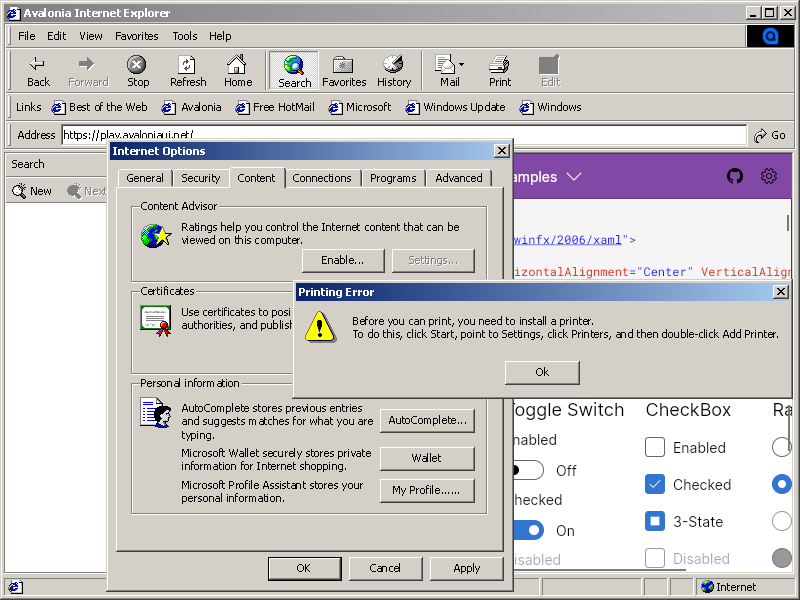Switch to the Security tab

[201, 178]
